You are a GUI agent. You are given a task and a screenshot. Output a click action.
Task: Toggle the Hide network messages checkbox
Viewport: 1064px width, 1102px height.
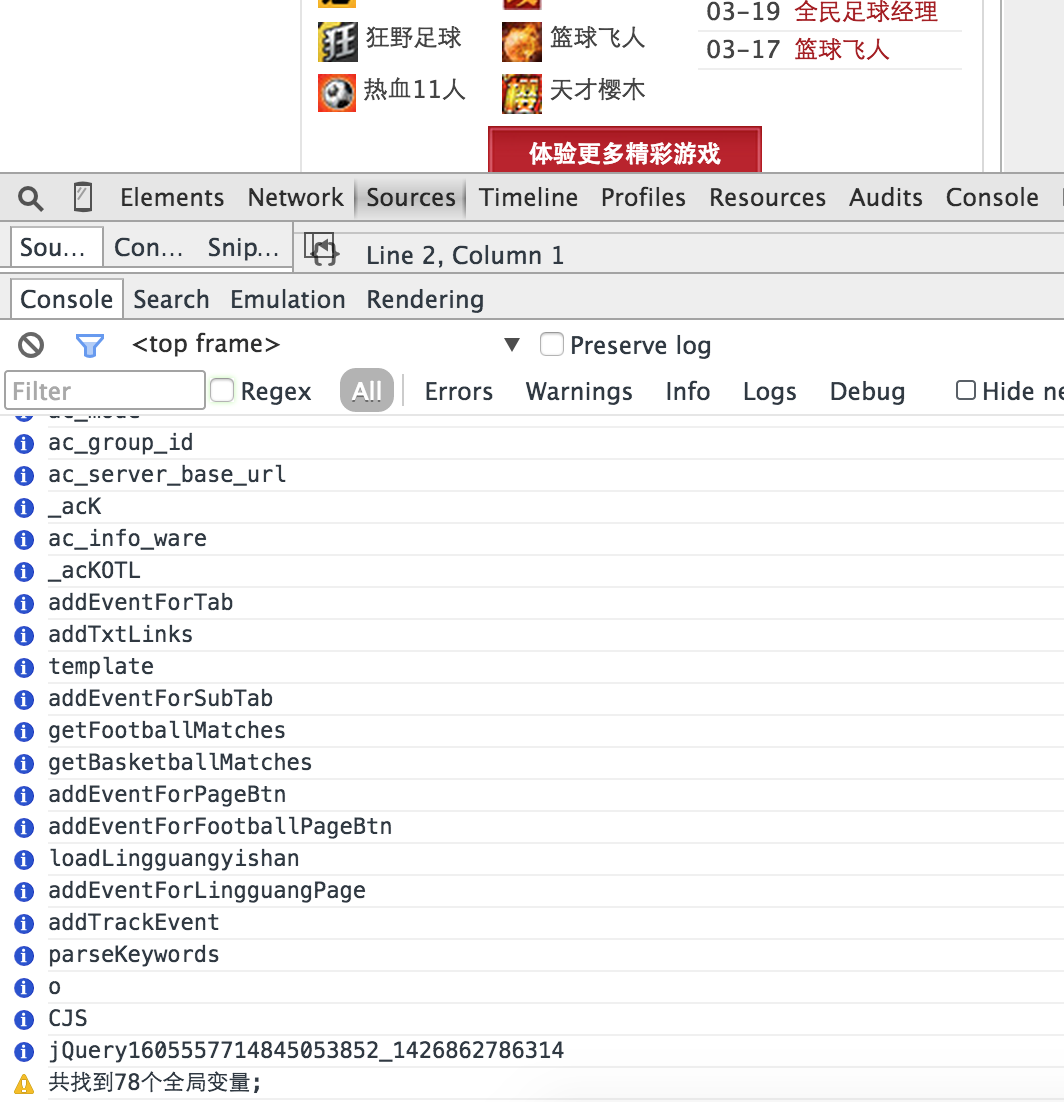click(x=966, y=390)
